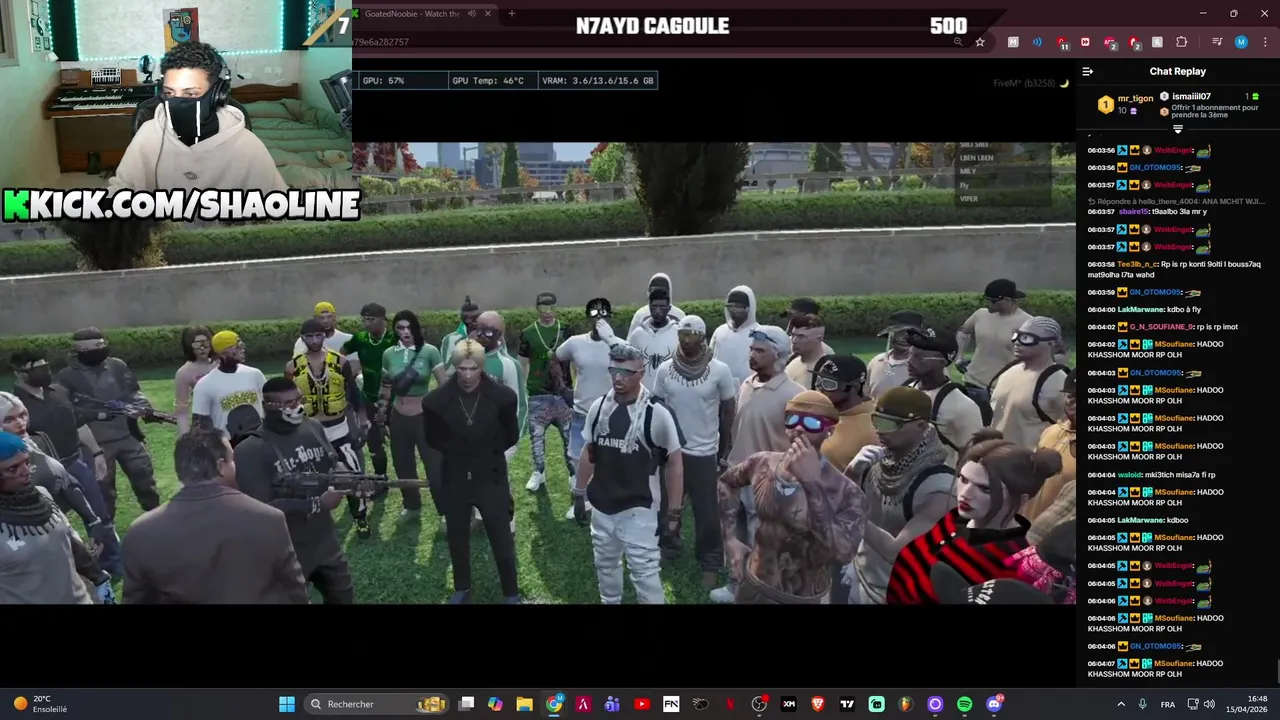The image size is (1280, 720).
Task: Open the weather widget showing 20°C
Action: tap(40, 704)
